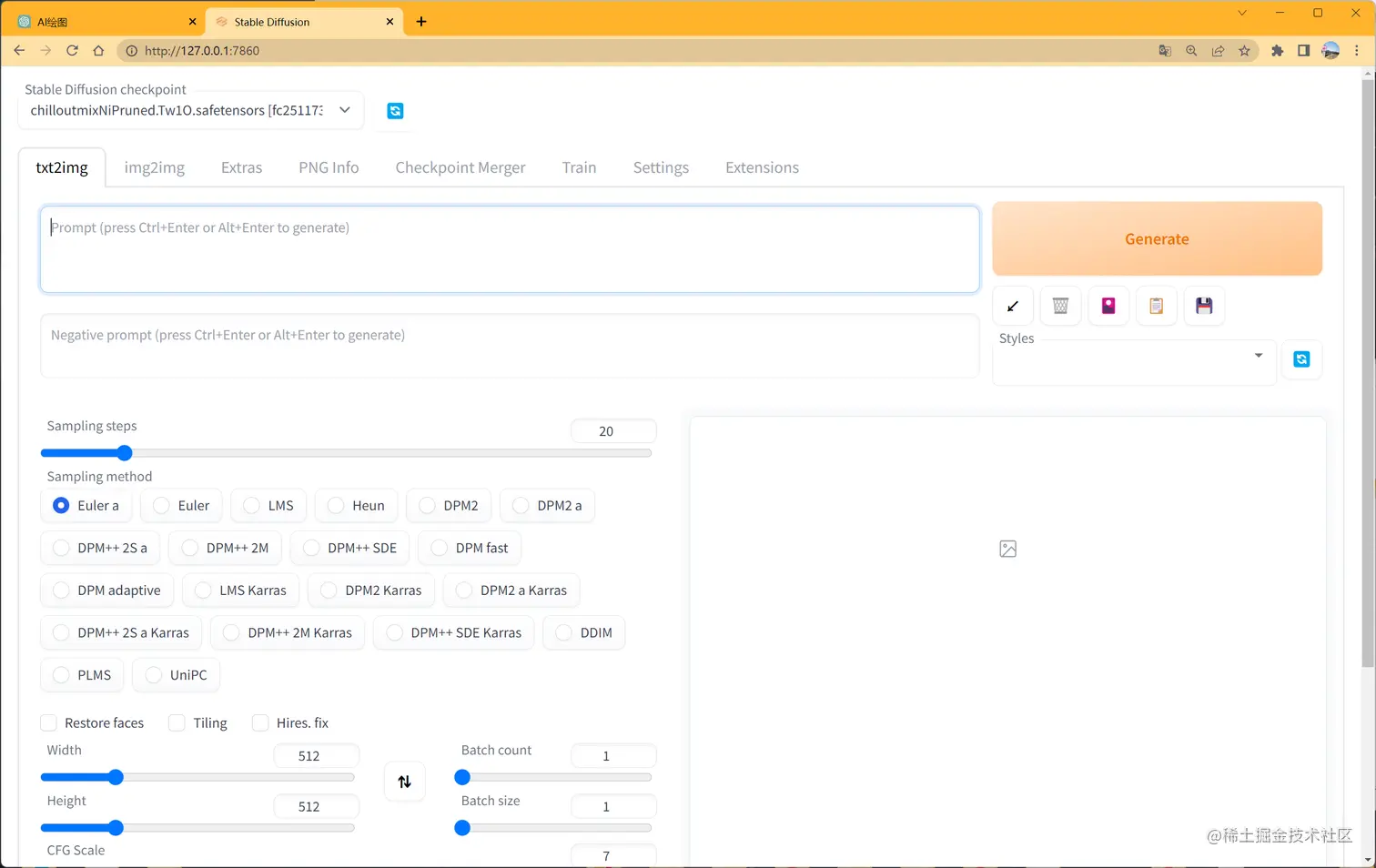Open the Checkpoint Merger tab
This screenshot has height=868, width=1376.
[460, 167]
